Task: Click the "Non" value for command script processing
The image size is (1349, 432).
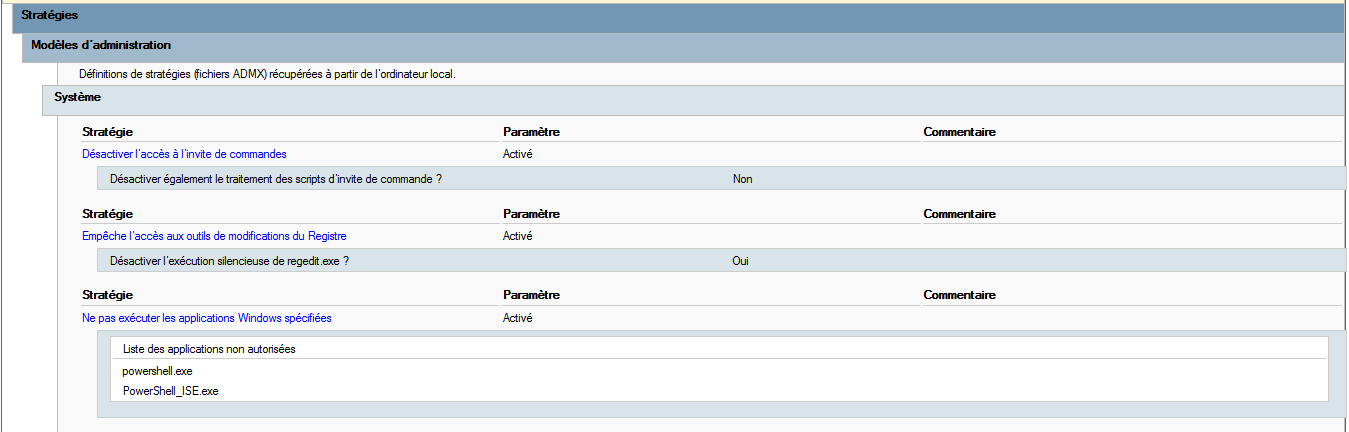Action: (742, 179)
